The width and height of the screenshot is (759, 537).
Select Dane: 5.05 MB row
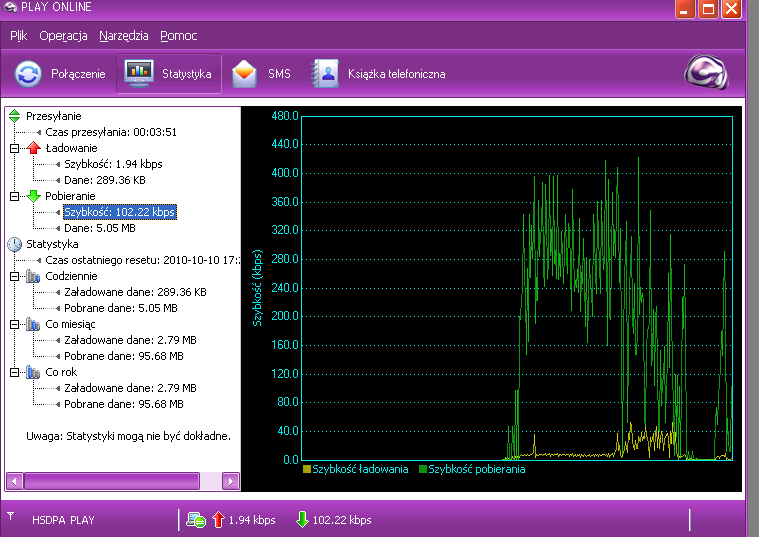[x=100, y=228]
